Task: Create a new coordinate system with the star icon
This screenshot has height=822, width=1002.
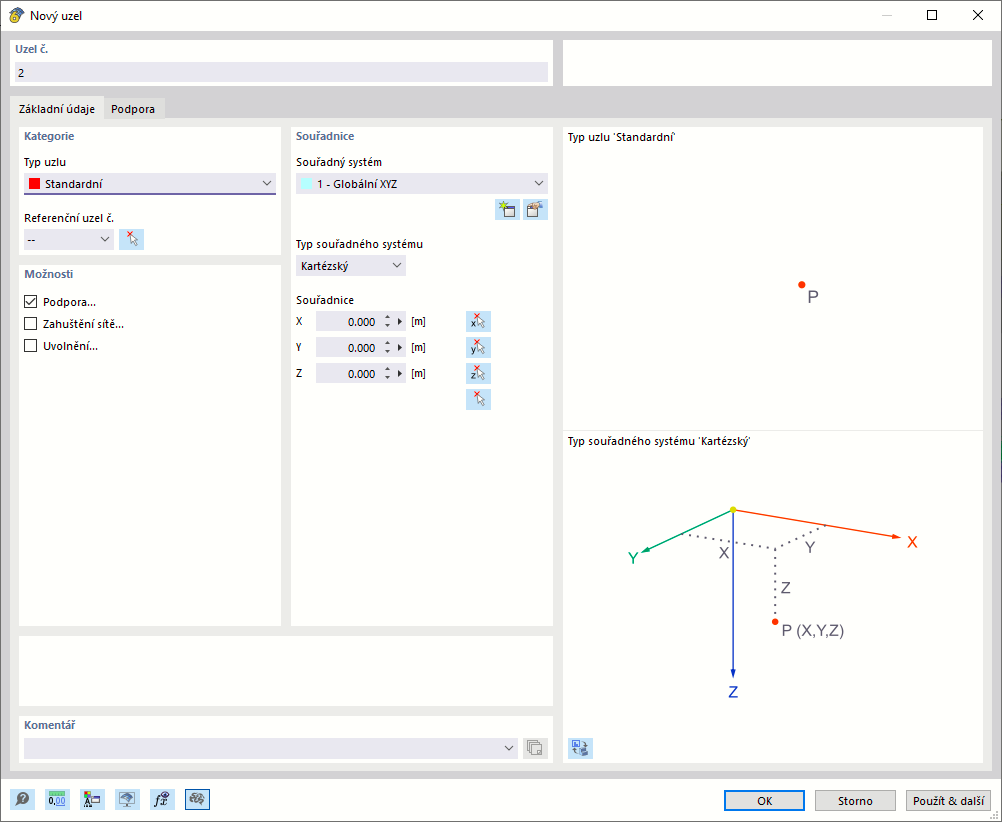Action: pos(507,210)
